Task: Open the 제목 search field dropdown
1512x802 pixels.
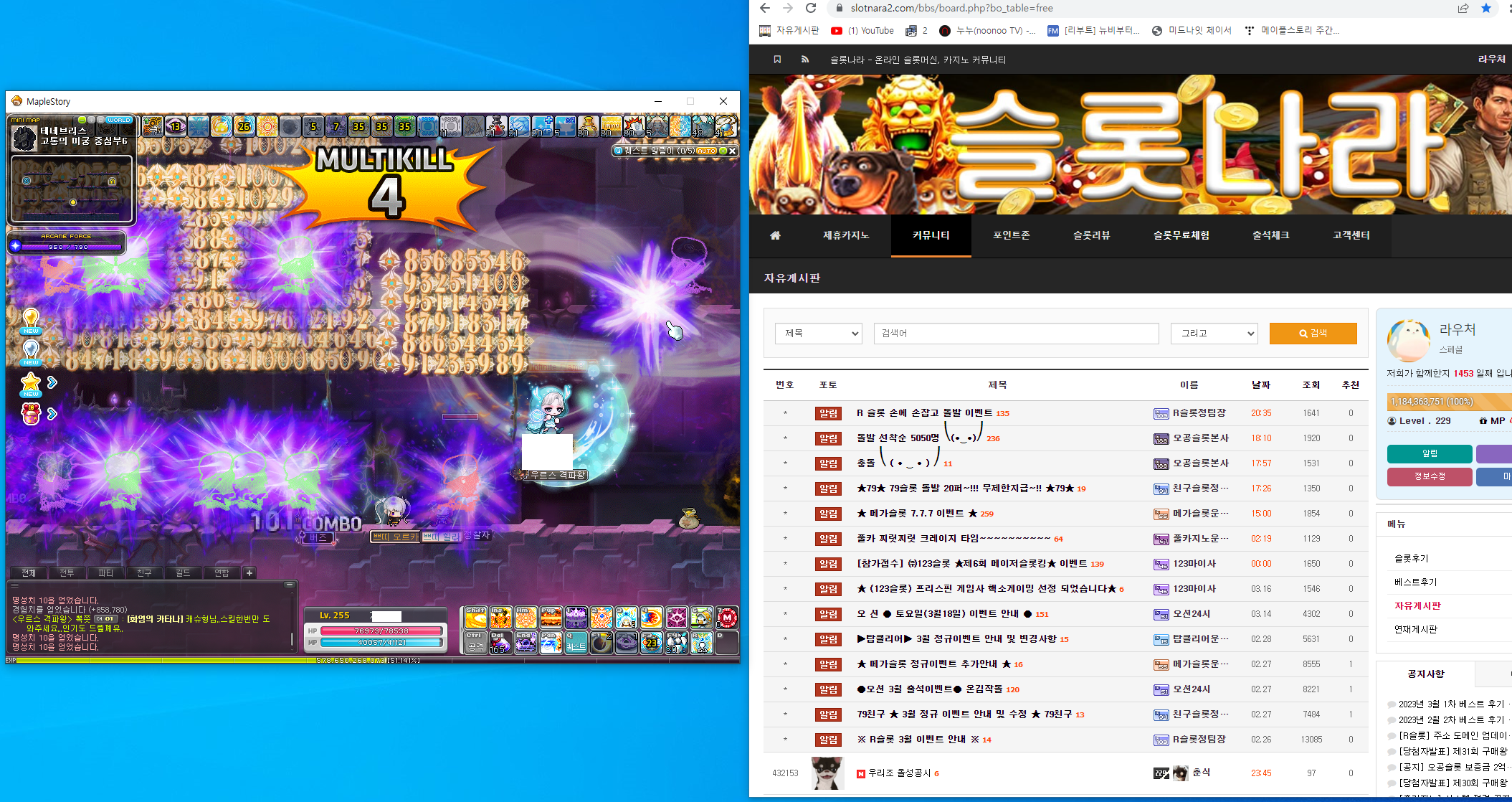Action: pos(818,333)
